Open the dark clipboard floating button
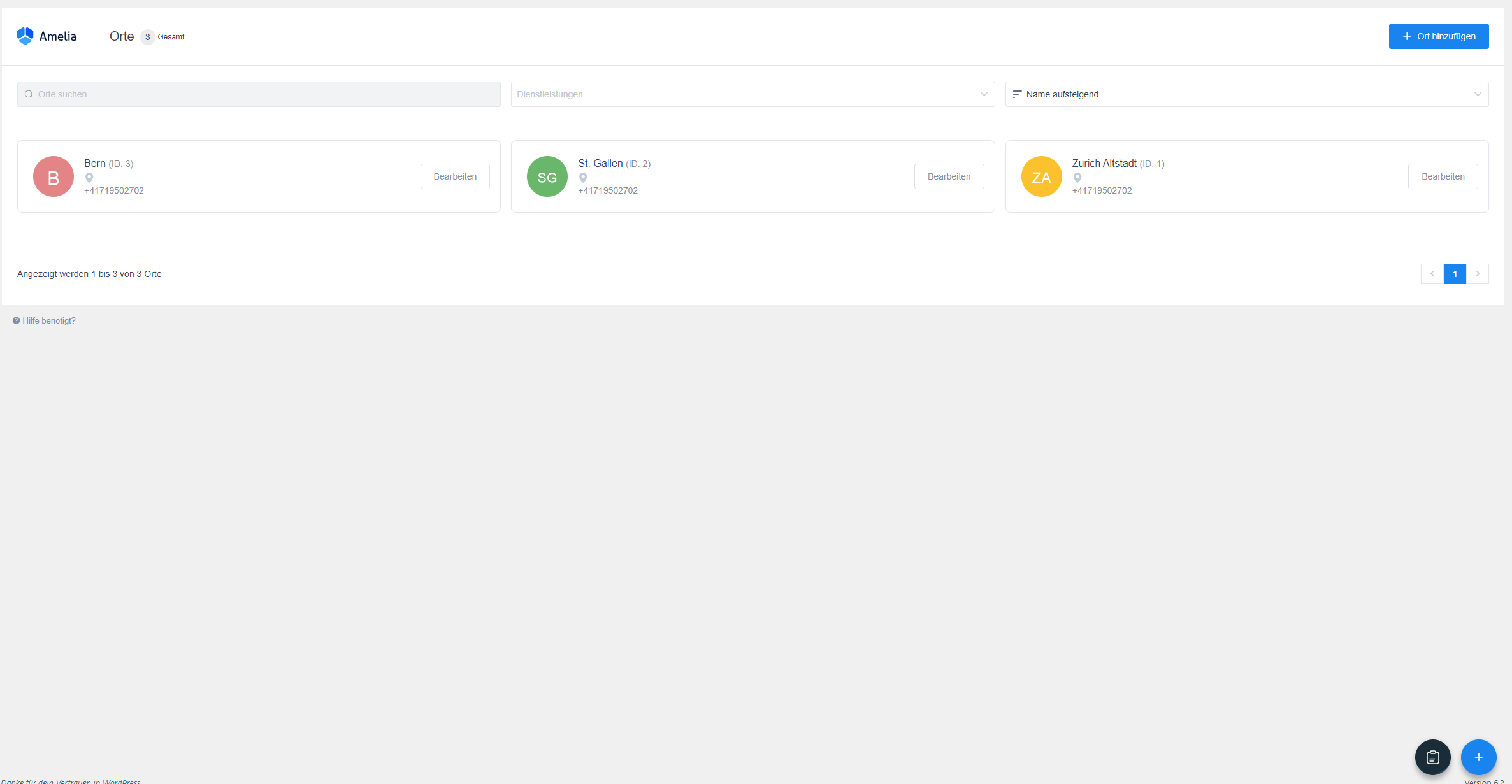Image resolution: width=1512 pixels, height=784 pixels. pyautogui.click(x=1432, y=757)
